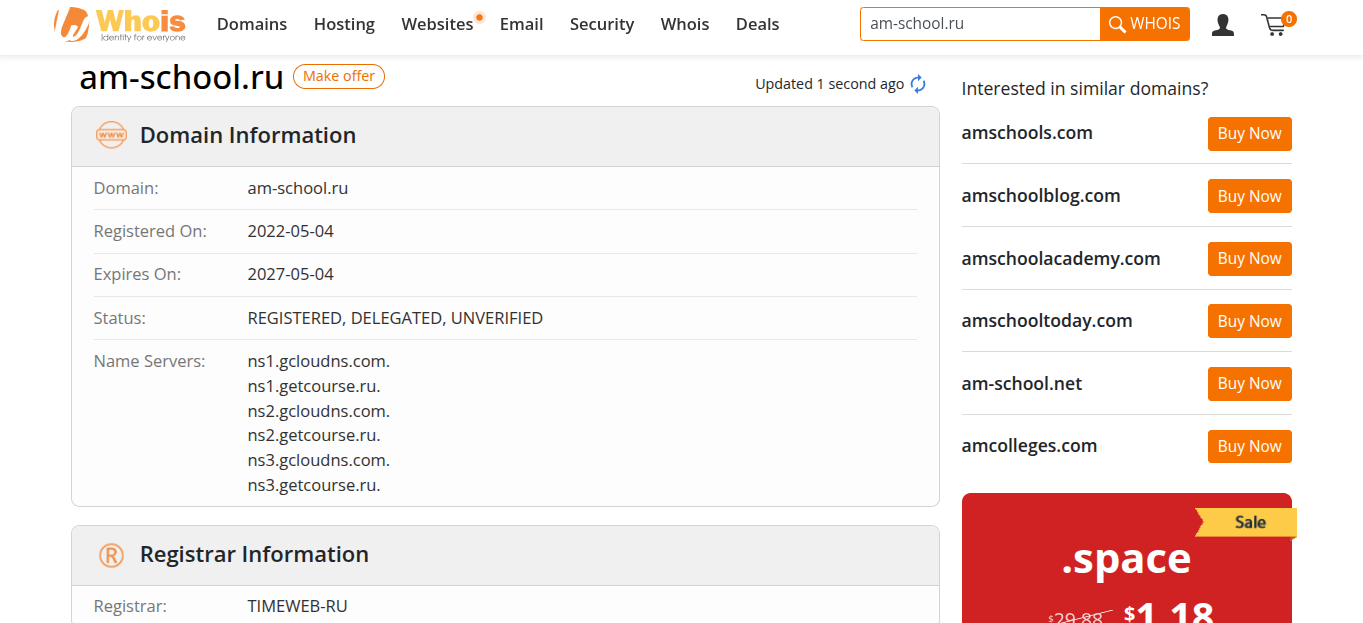Open the Websites menu
This screenshot has width=1363, height=623.
(437, 24)
